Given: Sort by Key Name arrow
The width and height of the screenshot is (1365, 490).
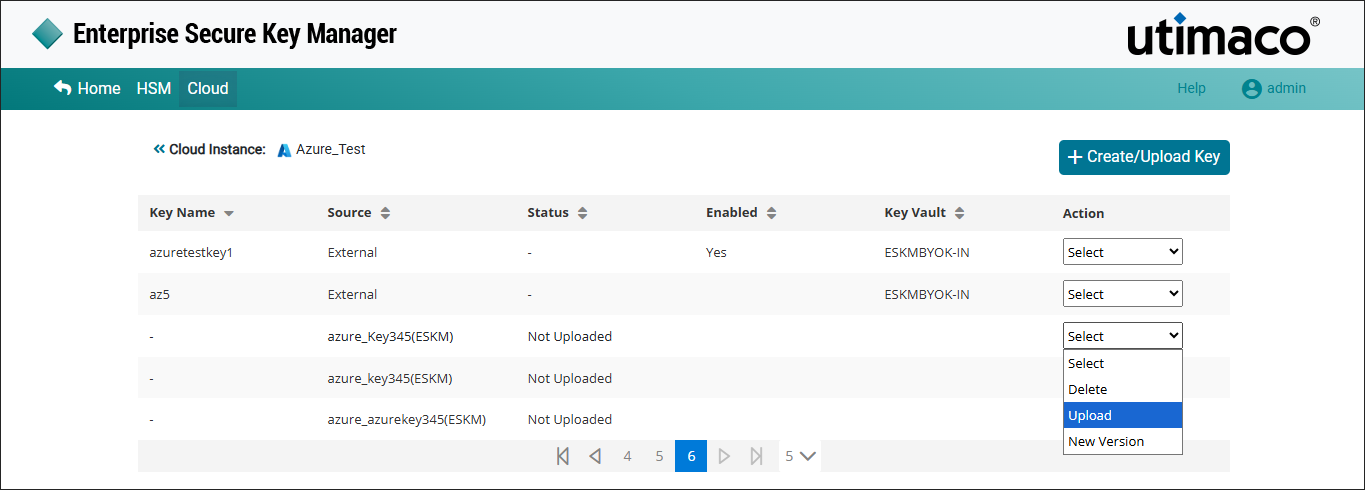Looking at the screenshot, I should (229, 213).
